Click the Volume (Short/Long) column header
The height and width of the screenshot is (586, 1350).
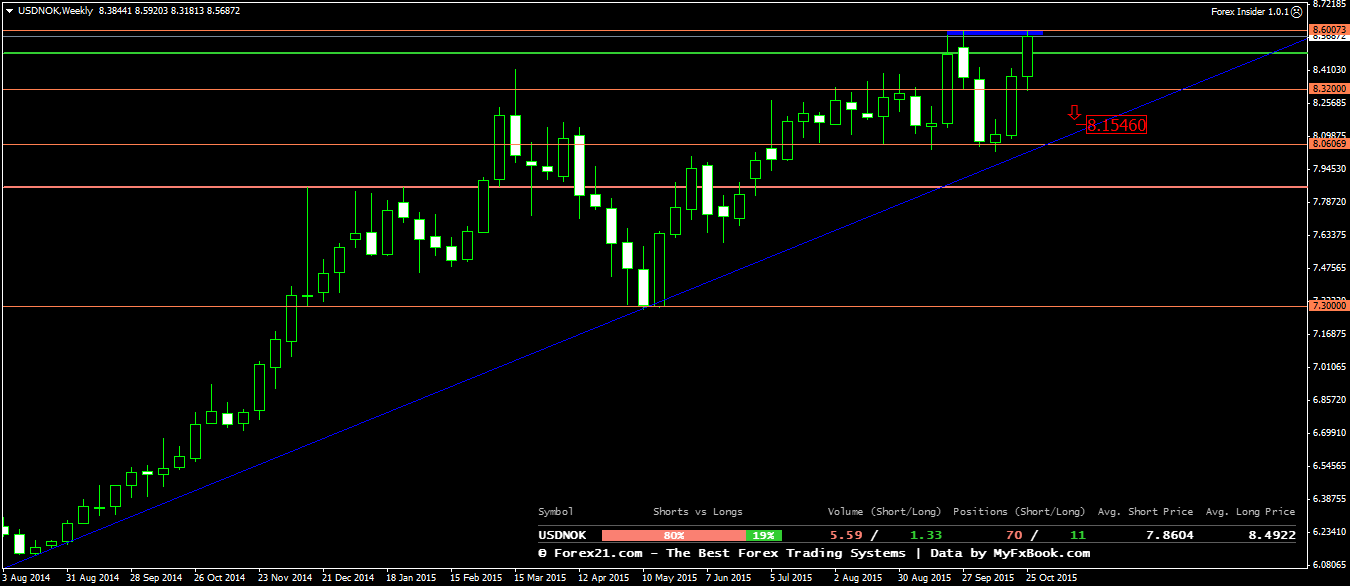(x=885, y=512)
